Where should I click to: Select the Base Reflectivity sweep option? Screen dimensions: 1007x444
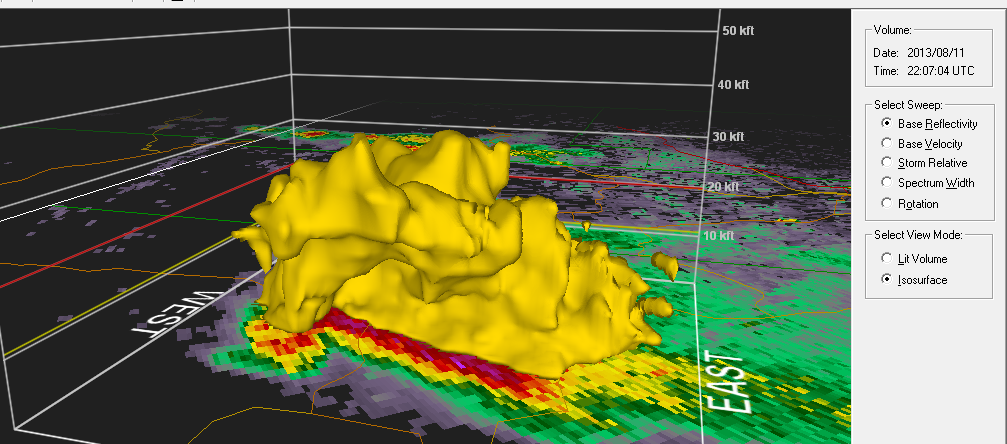tap(930, 123)
